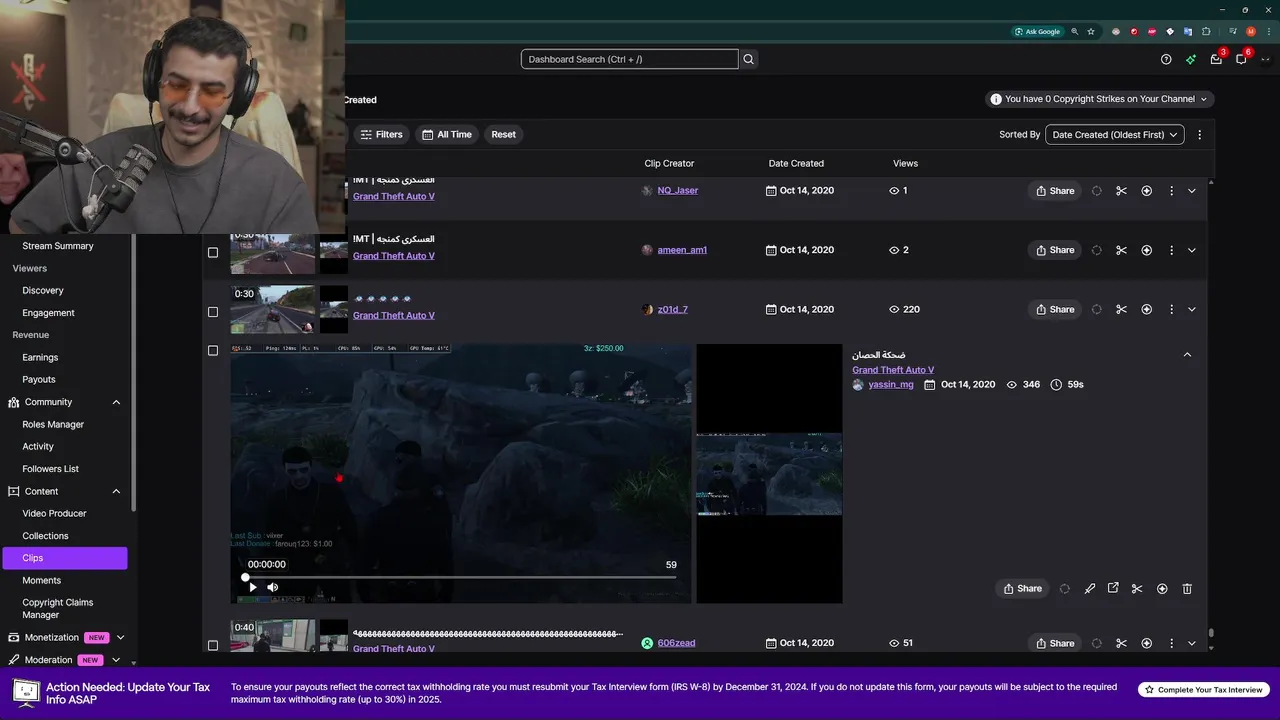Open Earnings page in sidebar

click(x=40, y=357)
